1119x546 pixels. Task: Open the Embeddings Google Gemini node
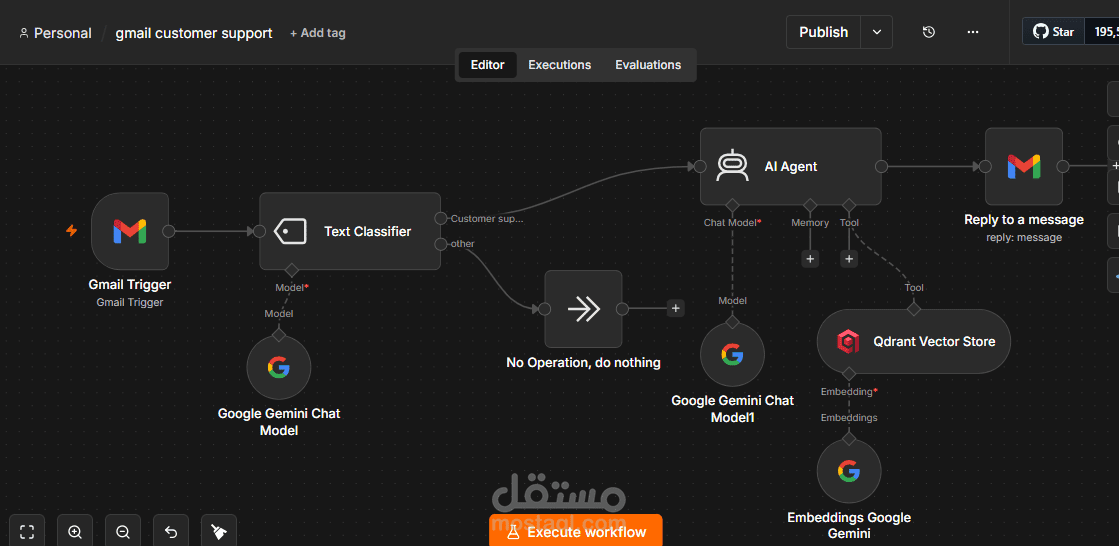849,471
